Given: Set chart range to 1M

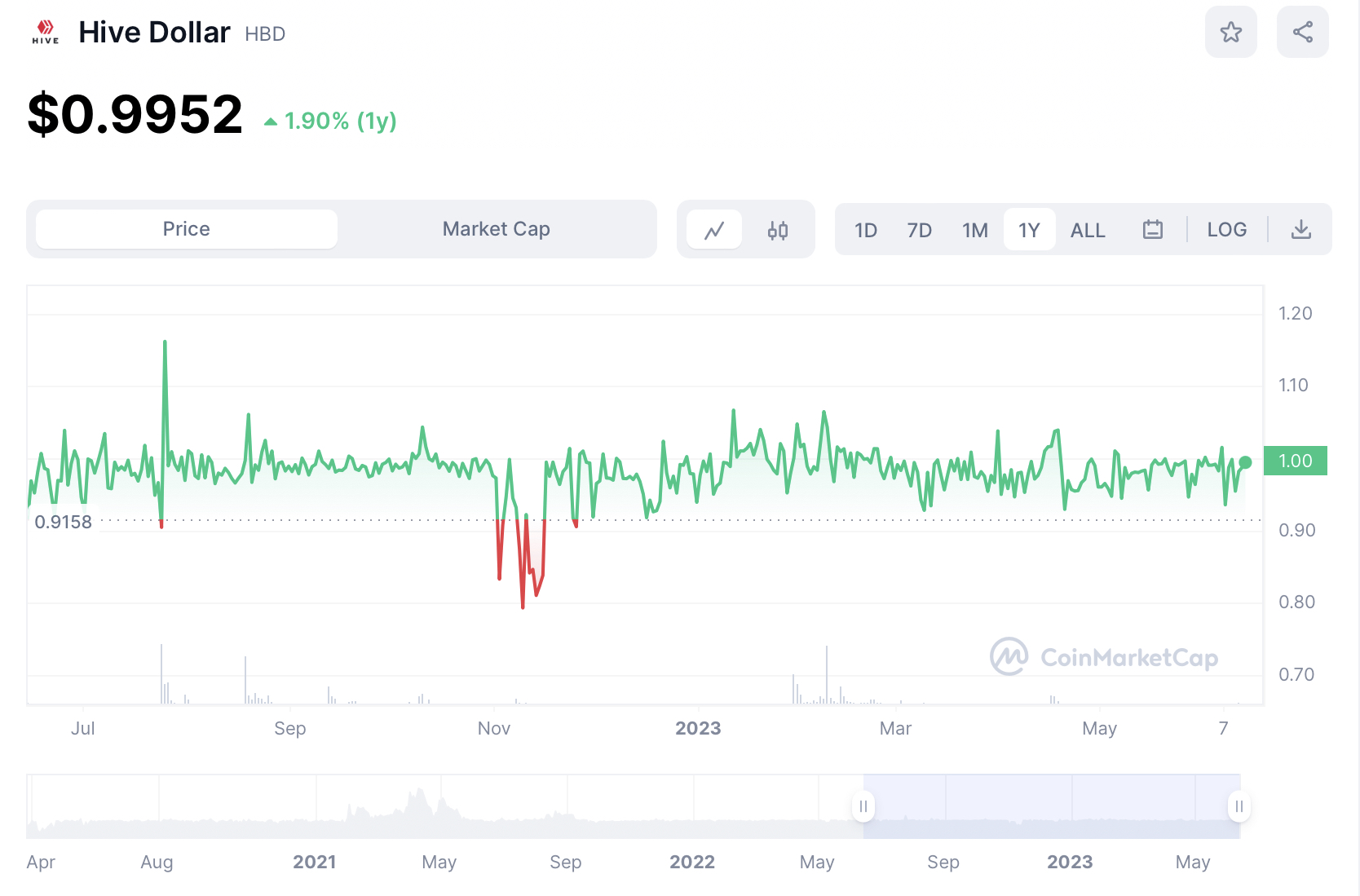Looking at the screenshot, I should (x=975, y=230).
